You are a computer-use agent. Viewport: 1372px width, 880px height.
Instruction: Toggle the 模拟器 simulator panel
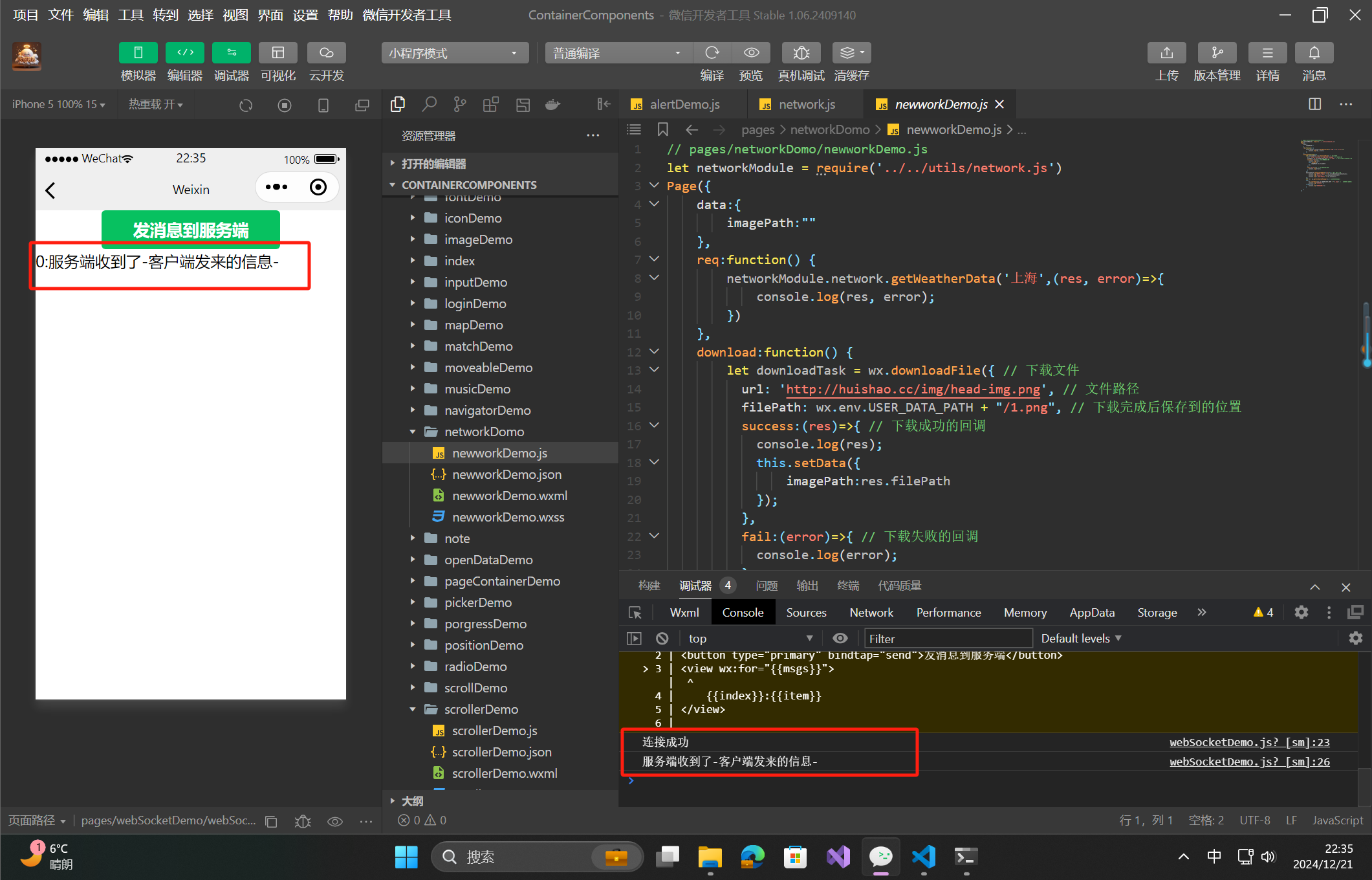click(x=138, y=53)
